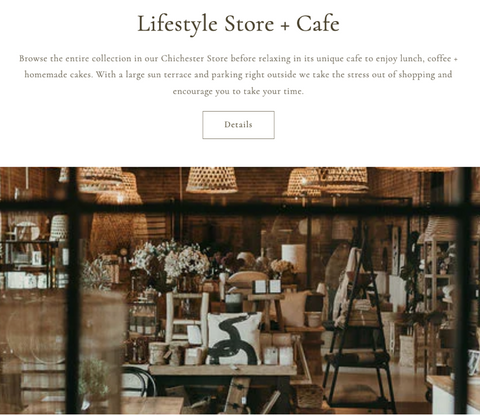Click the Lifestyle Store + Cafe heading

(238, 24)
